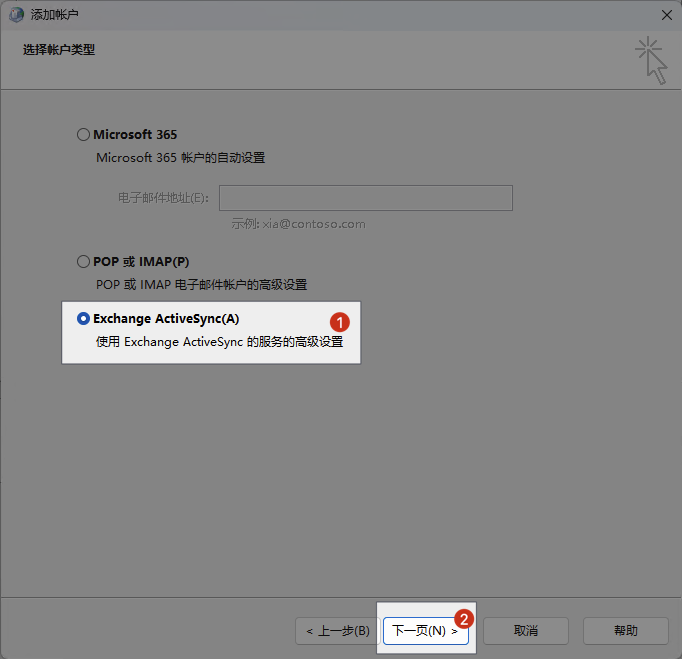Click the 选择帐户类型 heading text

tap(59, 50)
